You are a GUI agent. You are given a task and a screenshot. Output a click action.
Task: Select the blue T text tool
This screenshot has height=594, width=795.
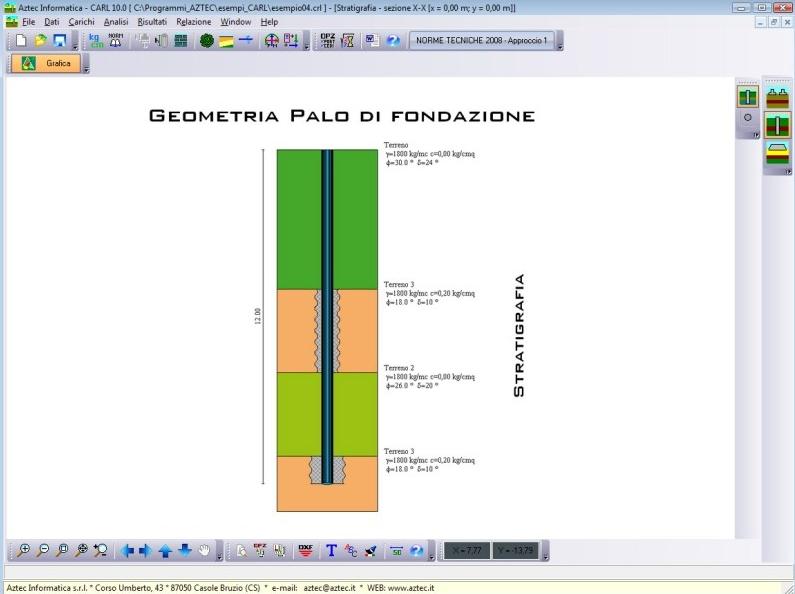click(332, 550)
